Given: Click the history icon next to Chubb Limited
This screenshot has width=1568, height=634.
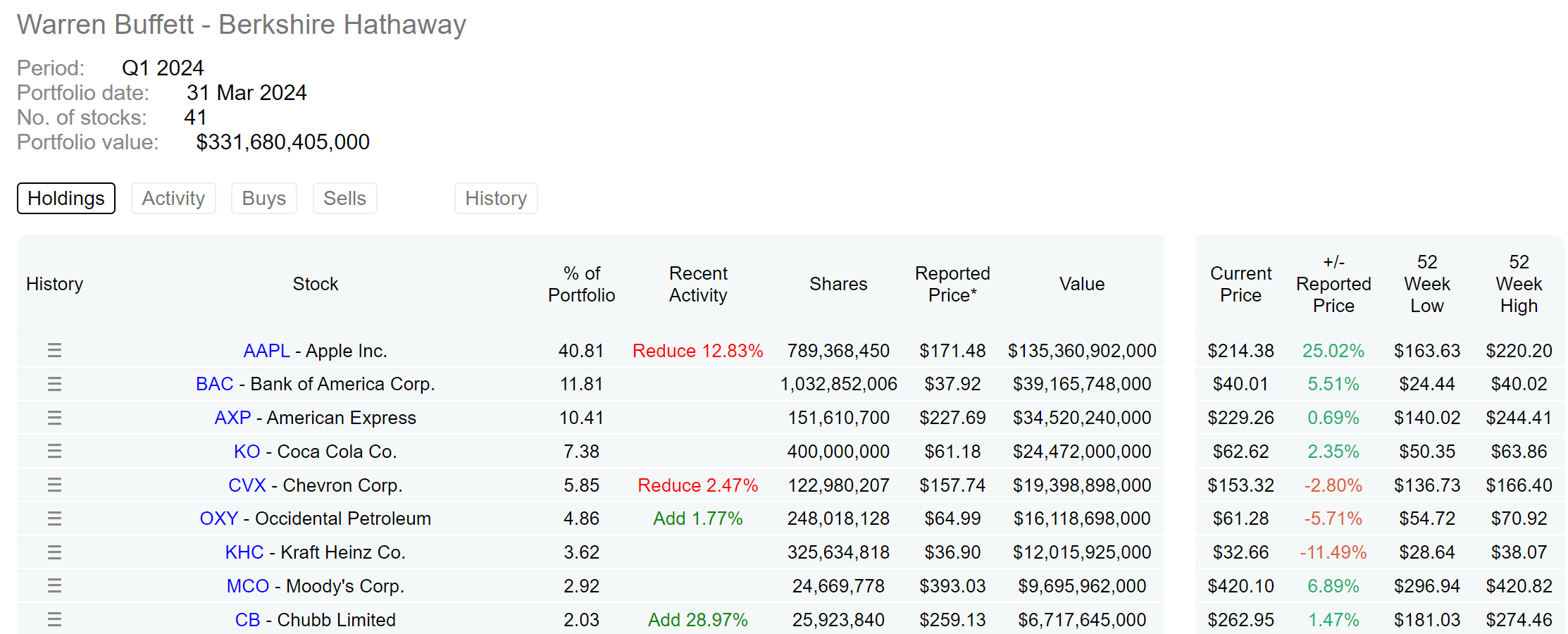Looking at the screenshot, I should click(x=54, y=619).
